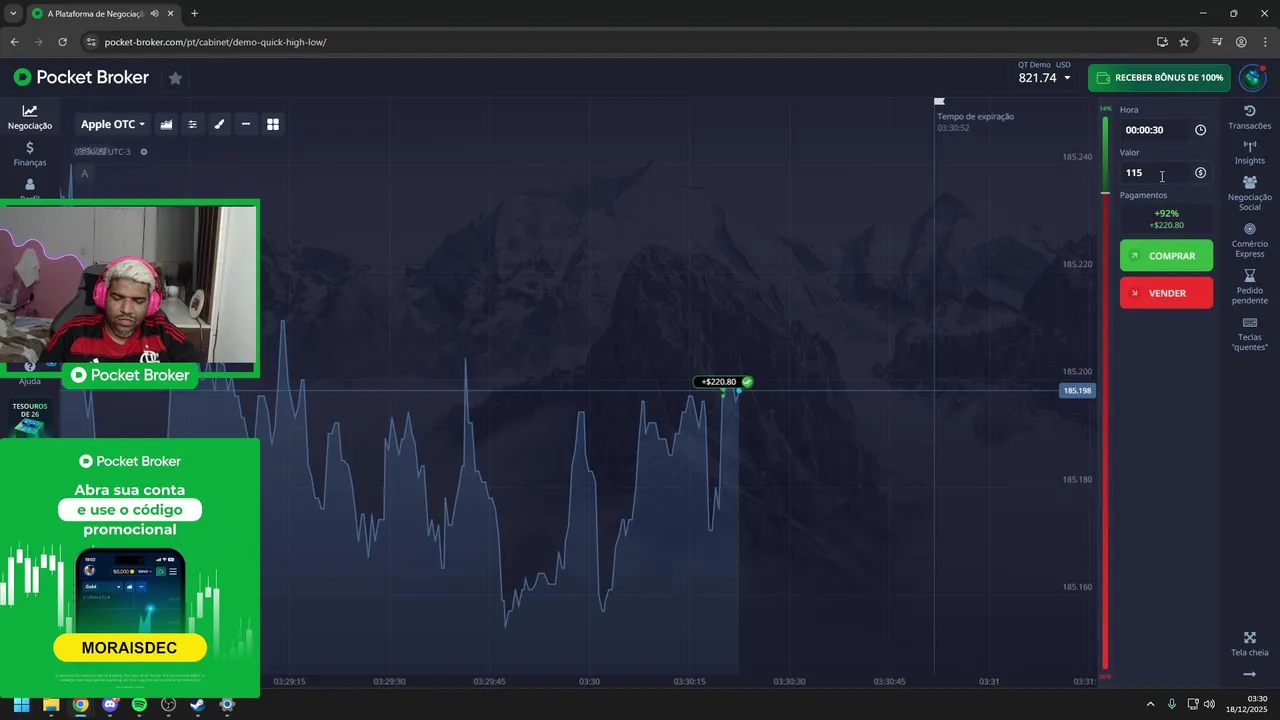Viewport: 1280px width, 720px height.
Task: Open the Chrome three-dot menu
Action: (x=1266, y=42)
